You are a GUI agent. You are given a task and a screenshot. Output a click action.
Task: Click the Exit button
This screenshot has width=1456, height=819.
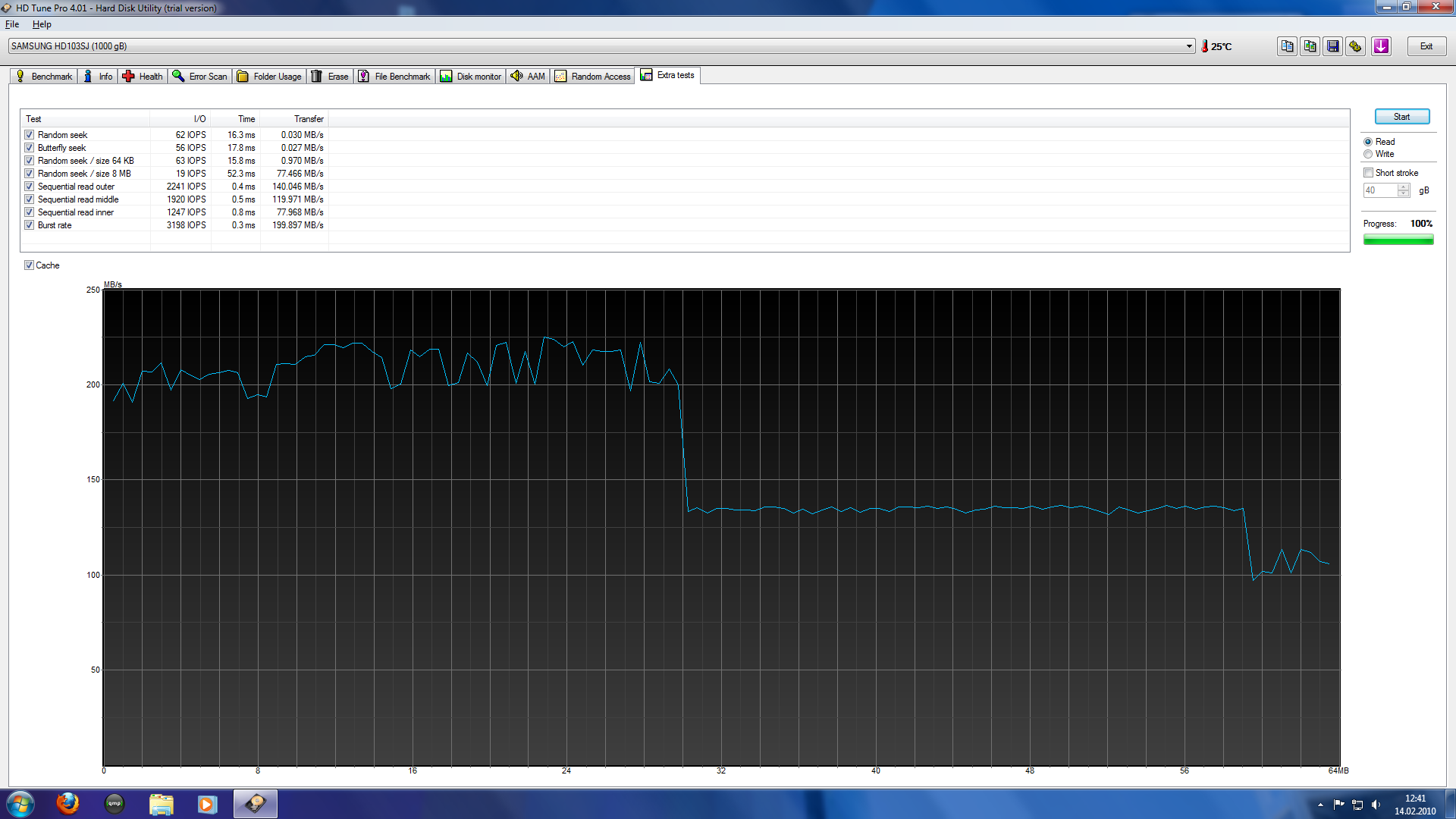[1426, 46]
